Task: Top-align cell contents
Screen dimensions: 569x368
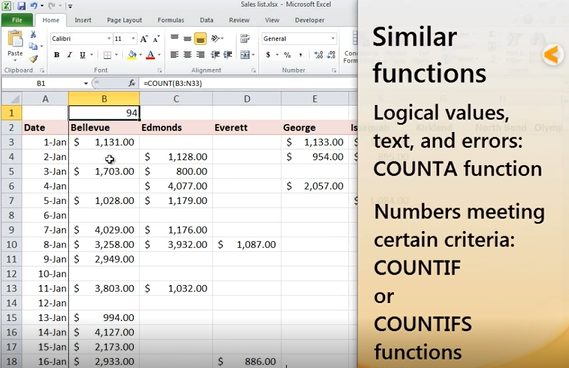Action: [175, 38]
